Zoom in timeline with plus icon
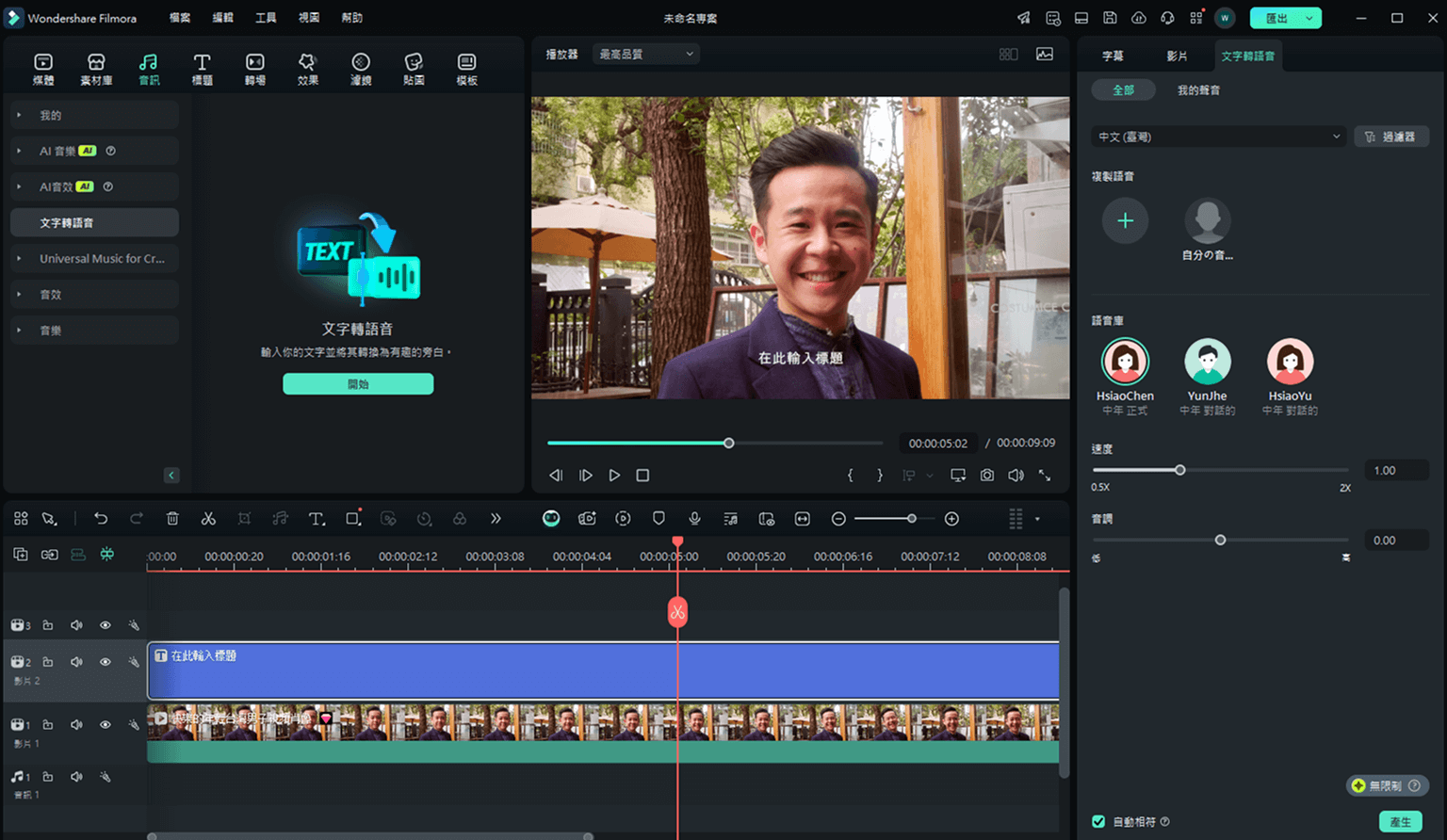Viewport: 1447px width, 840px height. pyautogui.click(x=951, y=519)
